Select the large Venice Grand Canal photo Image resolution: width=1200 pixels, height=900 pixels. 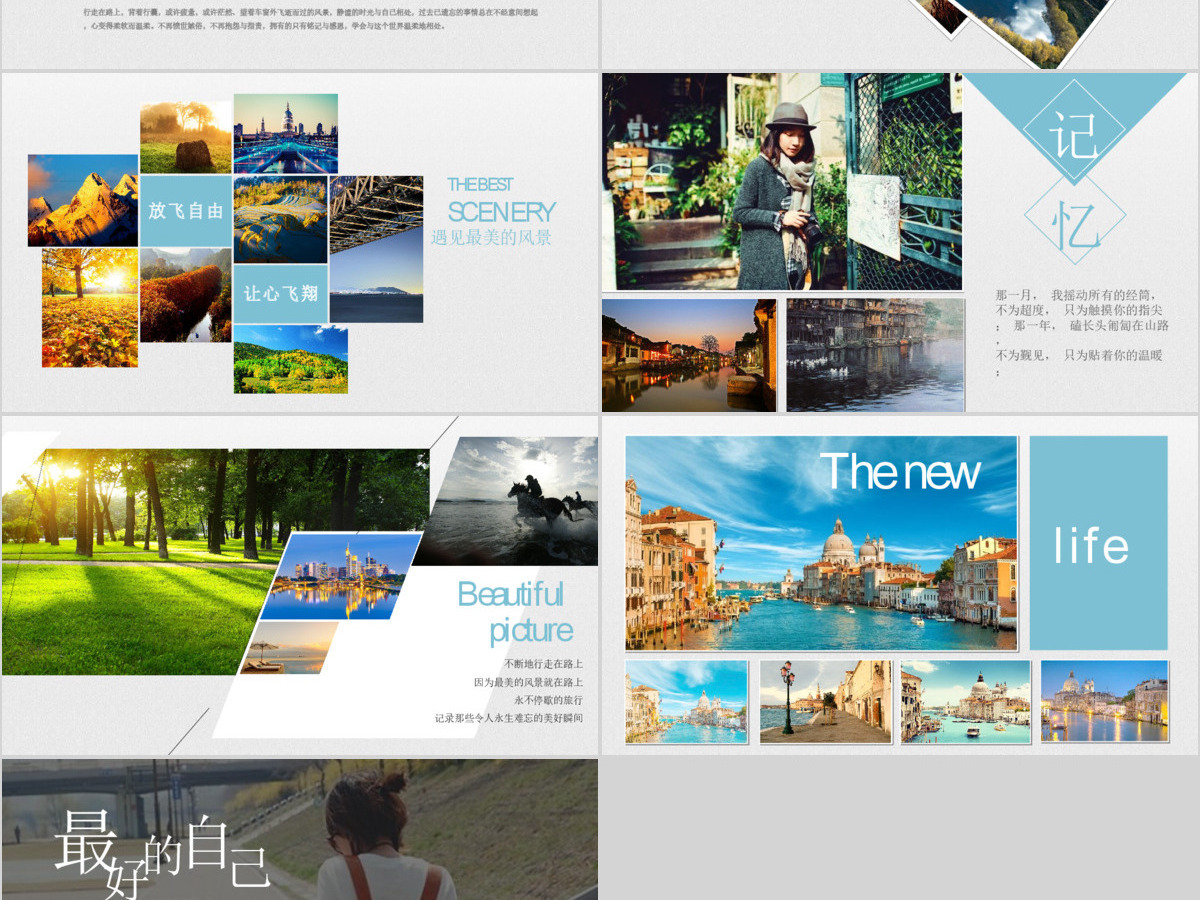coord(821,543)
